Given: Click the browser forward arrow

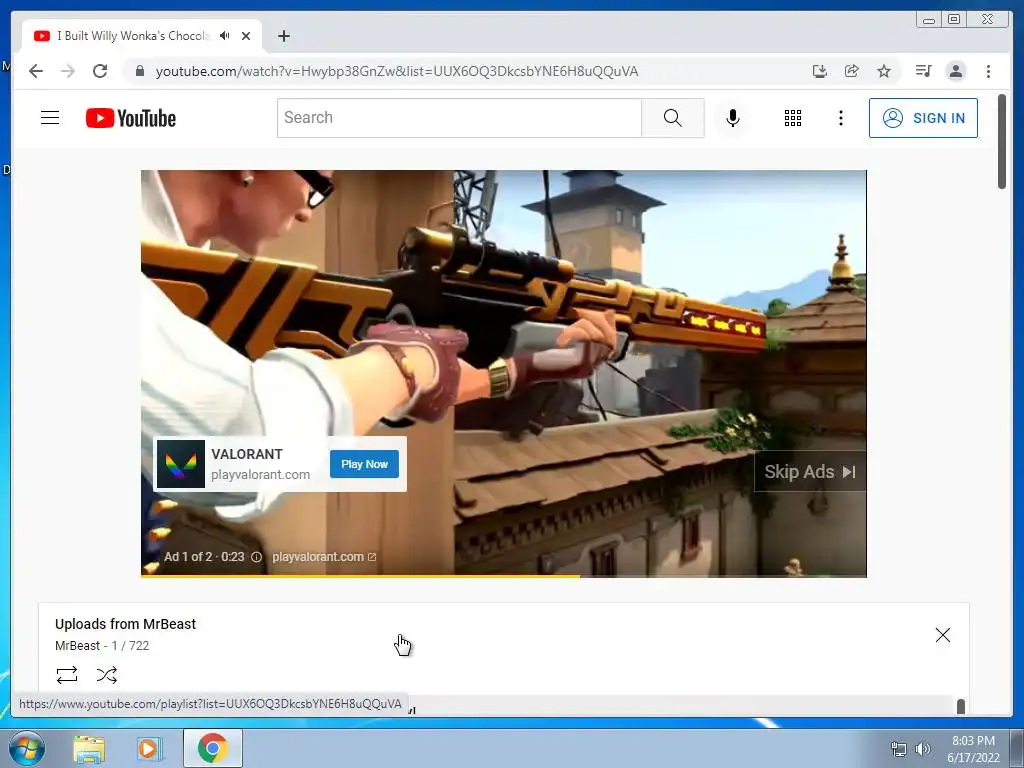Looking at the screenshot, I should (x=68, y=71).
